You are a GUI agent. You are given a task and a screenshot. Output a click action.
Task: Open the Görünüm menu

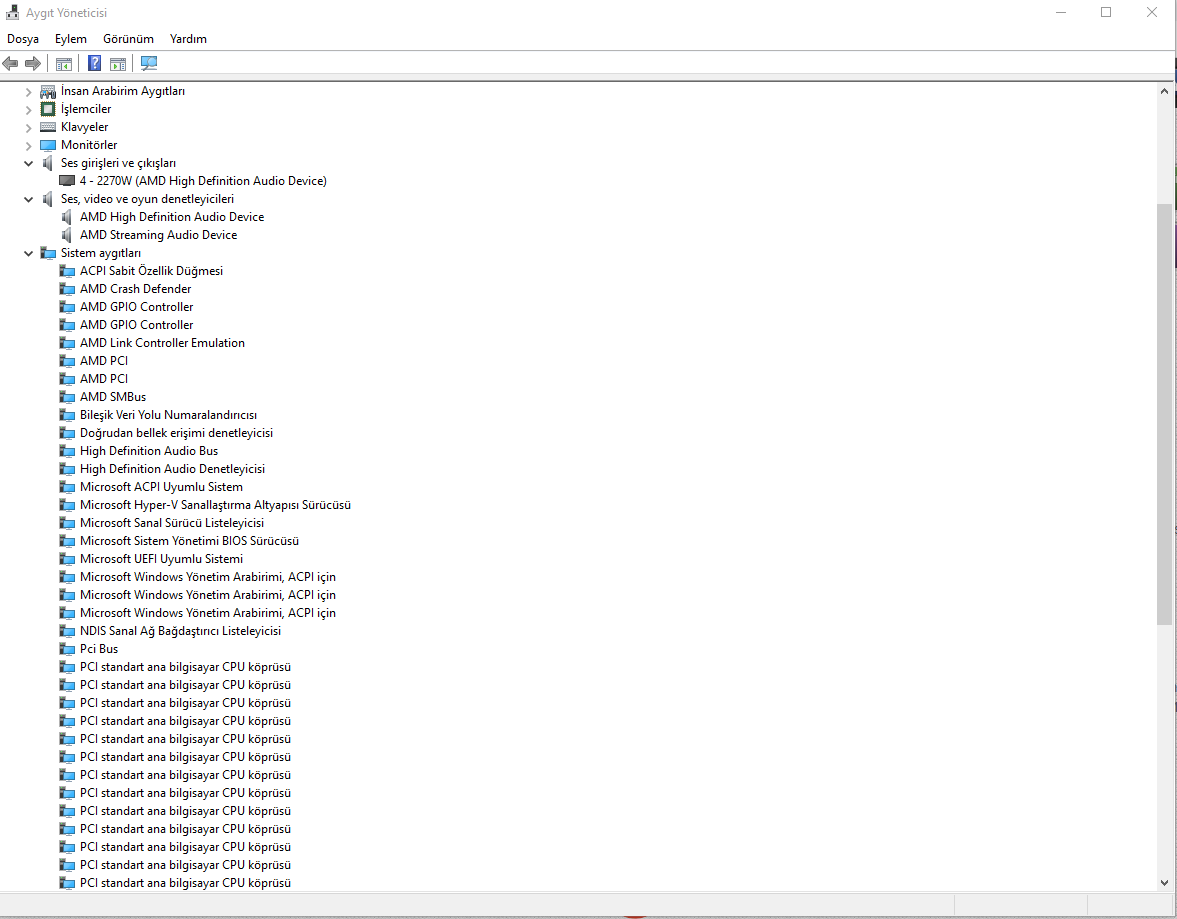click(x=128, y=39)
